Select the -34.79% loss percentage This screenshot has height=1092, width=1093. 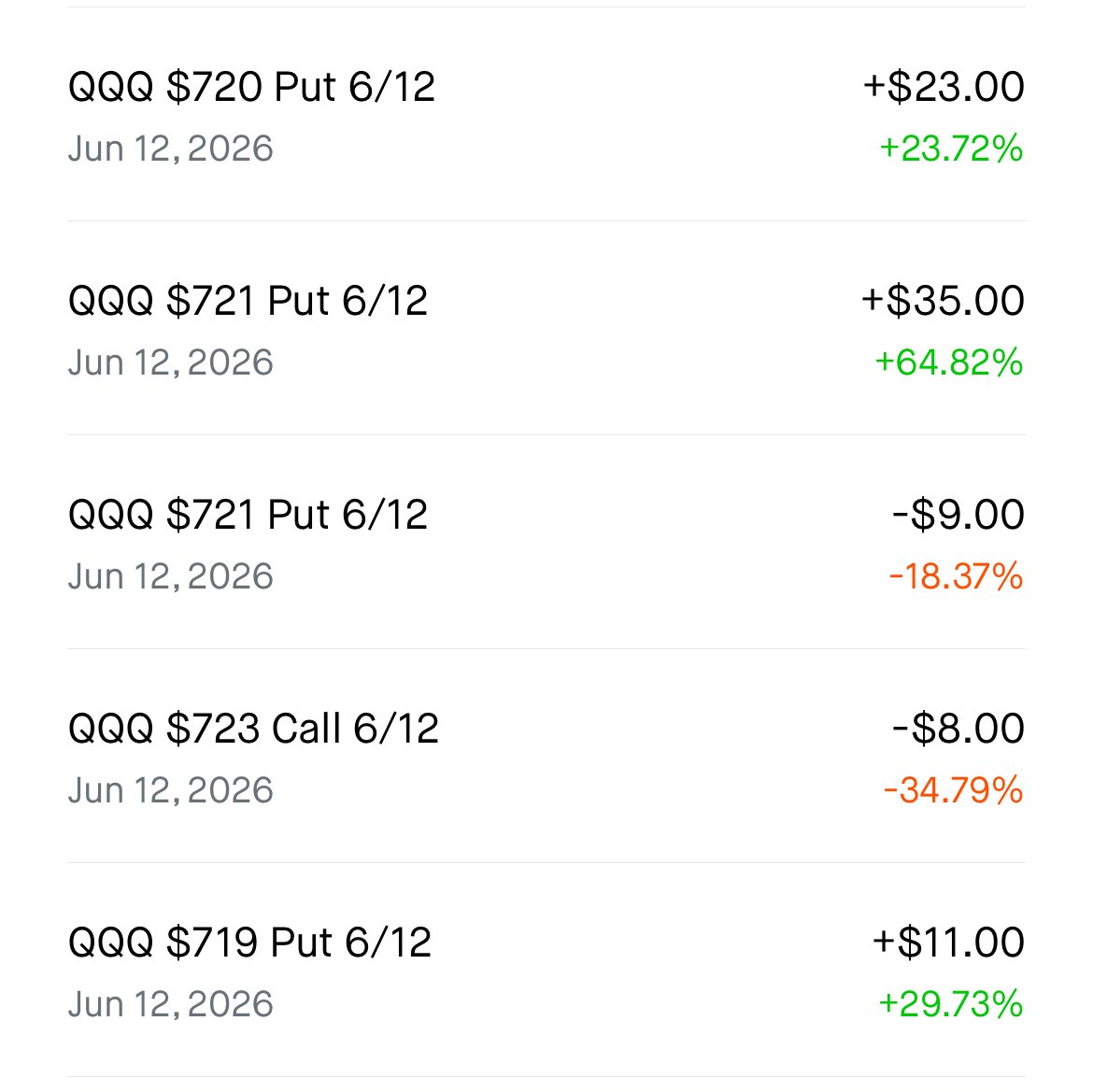[x=953, y=790]
